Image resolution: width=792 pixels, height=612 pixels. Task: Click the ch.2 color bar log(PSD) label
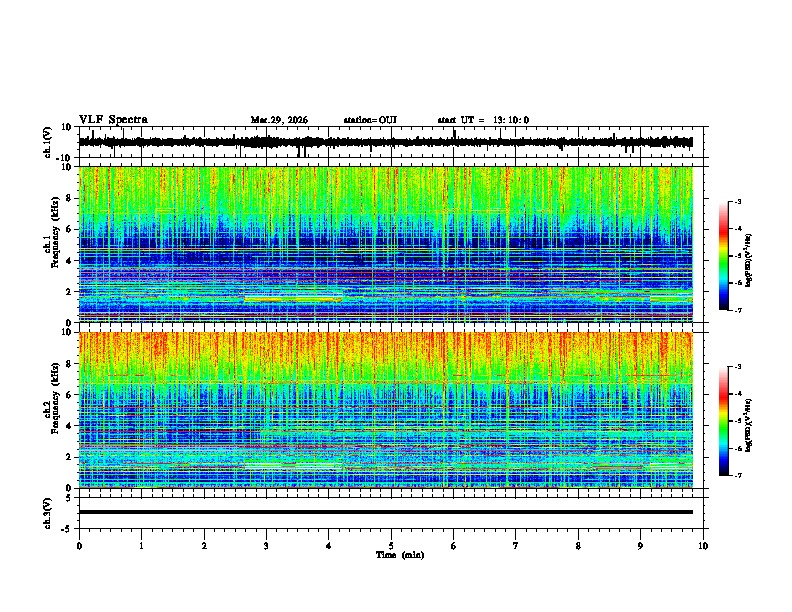pos(749,425)
